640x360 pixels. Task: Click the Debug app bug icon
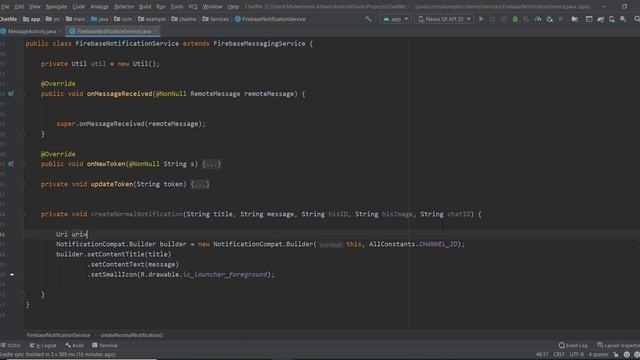coord(515,19)
